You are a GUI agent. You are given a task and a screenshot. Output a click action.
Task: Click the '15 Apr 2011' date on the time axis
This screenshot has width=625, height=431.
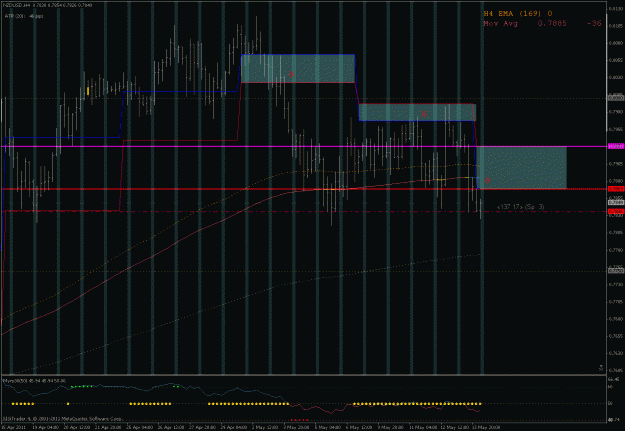pos(12,427)
